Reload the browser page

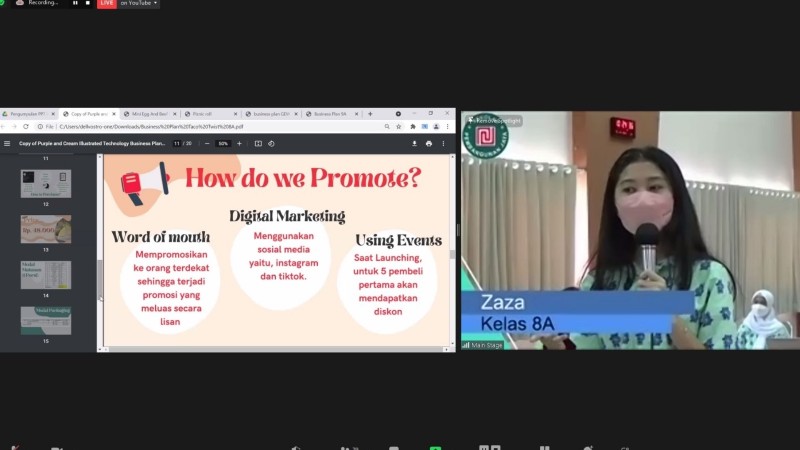tap(26, 127)
